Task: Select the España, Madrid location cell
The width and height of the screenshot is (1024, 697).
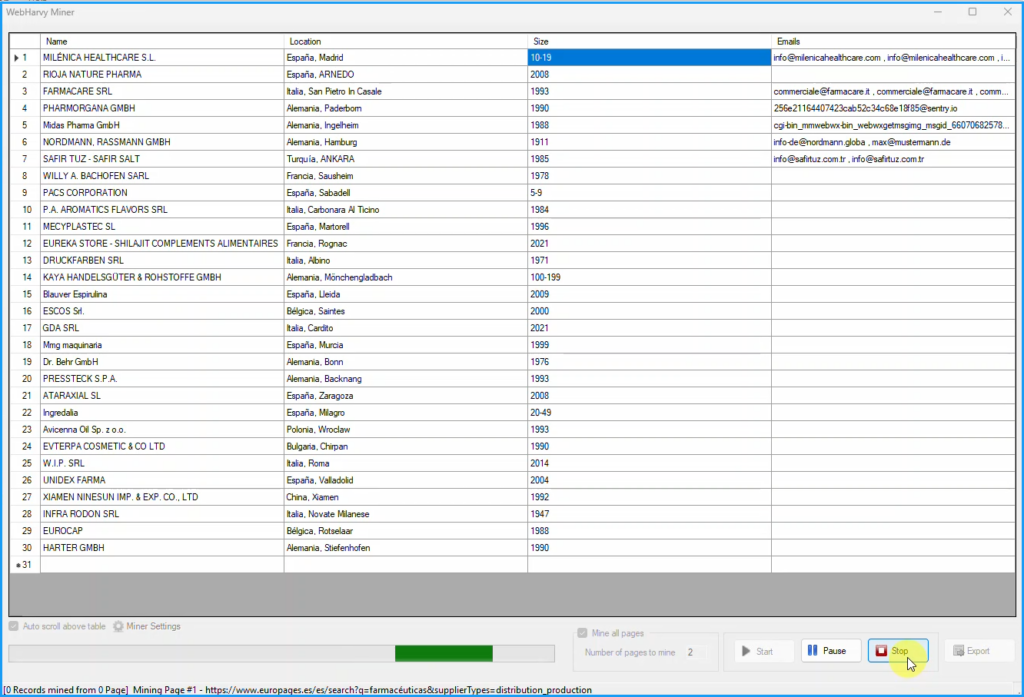Action: coord(350,57)
